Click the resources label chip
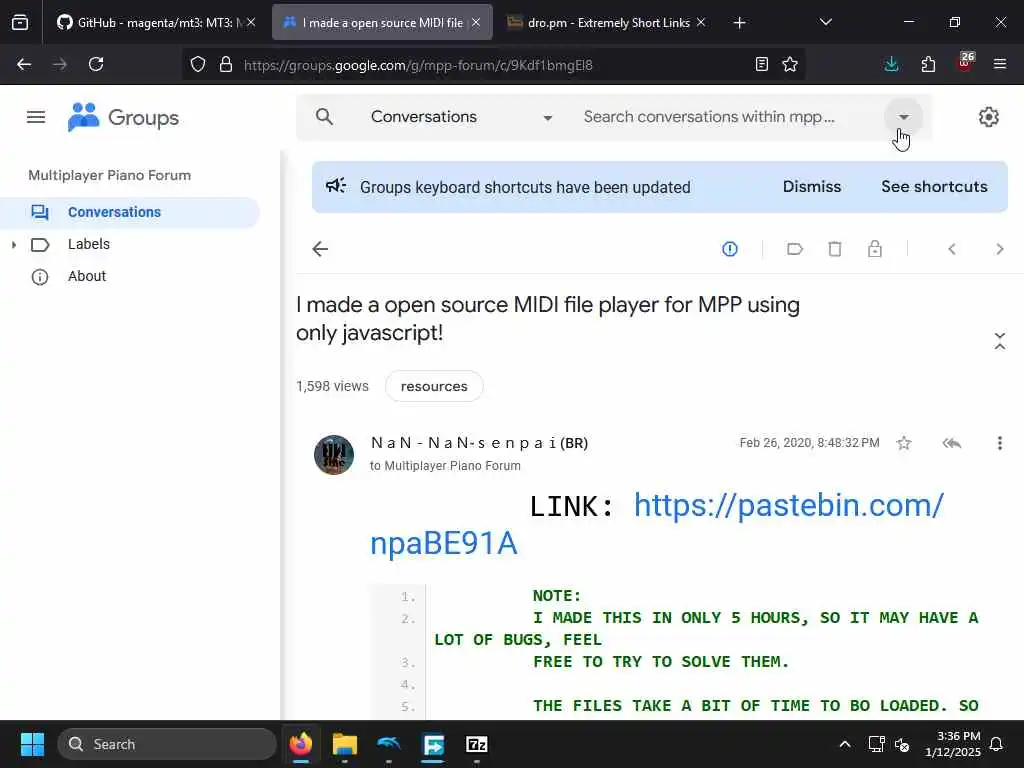 (x=434, y=387)
